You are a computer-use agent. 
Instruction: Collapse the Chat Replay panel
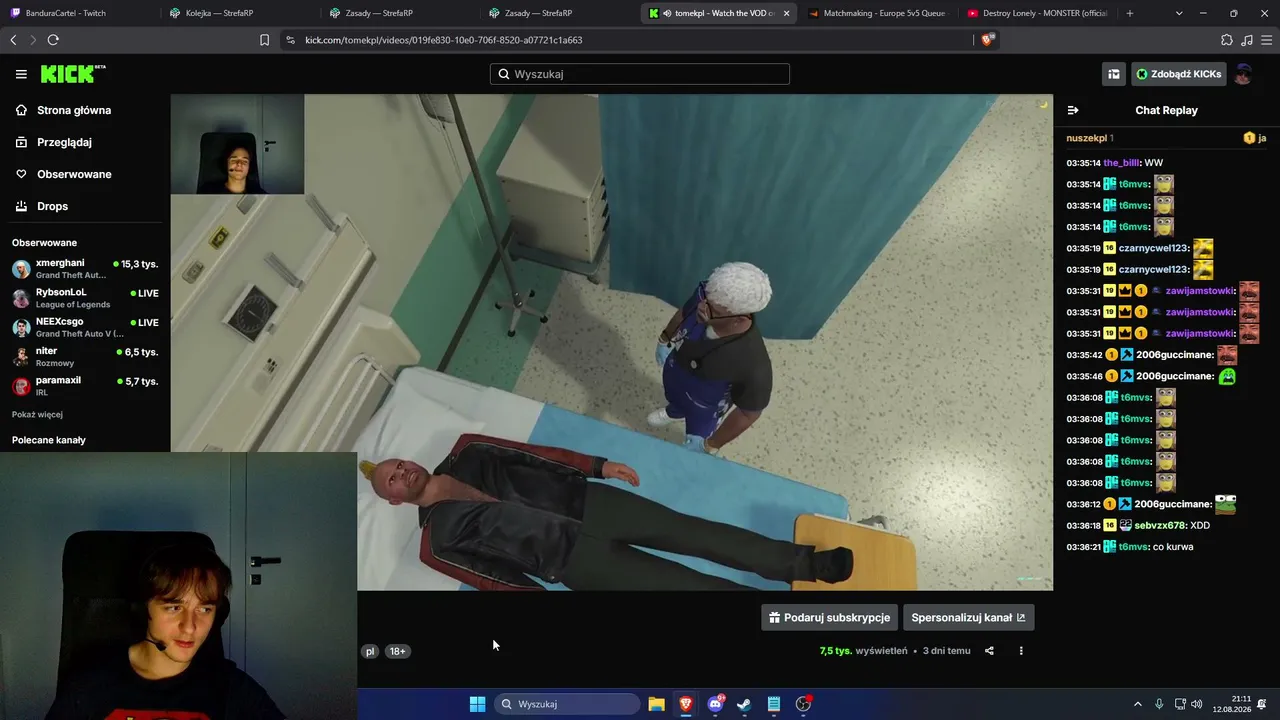pyautogui.click(x=1073, y=110)
